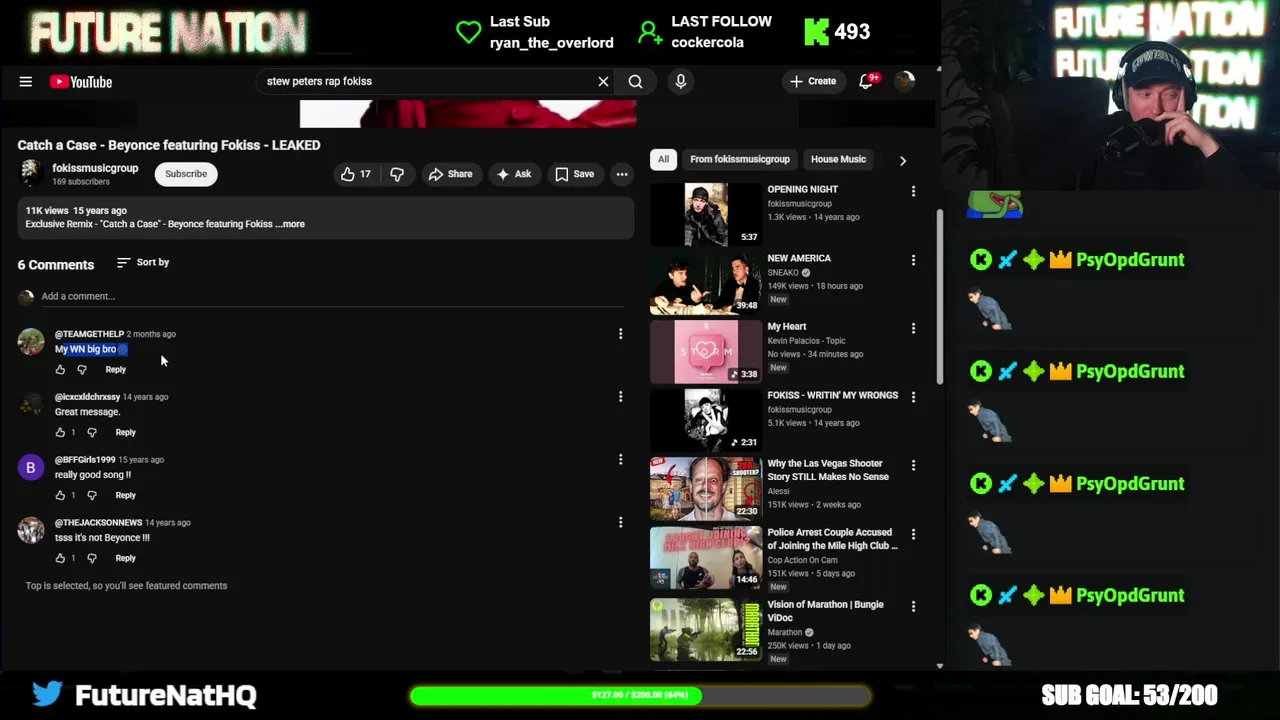Open the YouTube hamburger guide menu
Viewport: 1280px width, 720px height.
[x=26, y=82]
